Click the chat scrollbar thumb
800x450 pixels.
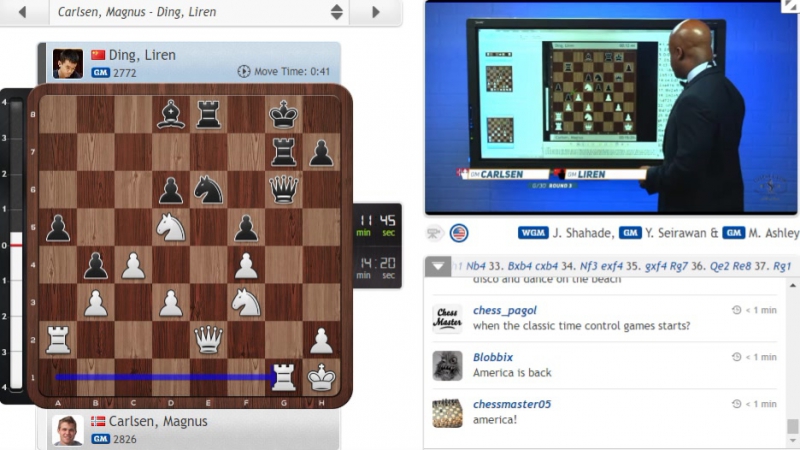792,426
